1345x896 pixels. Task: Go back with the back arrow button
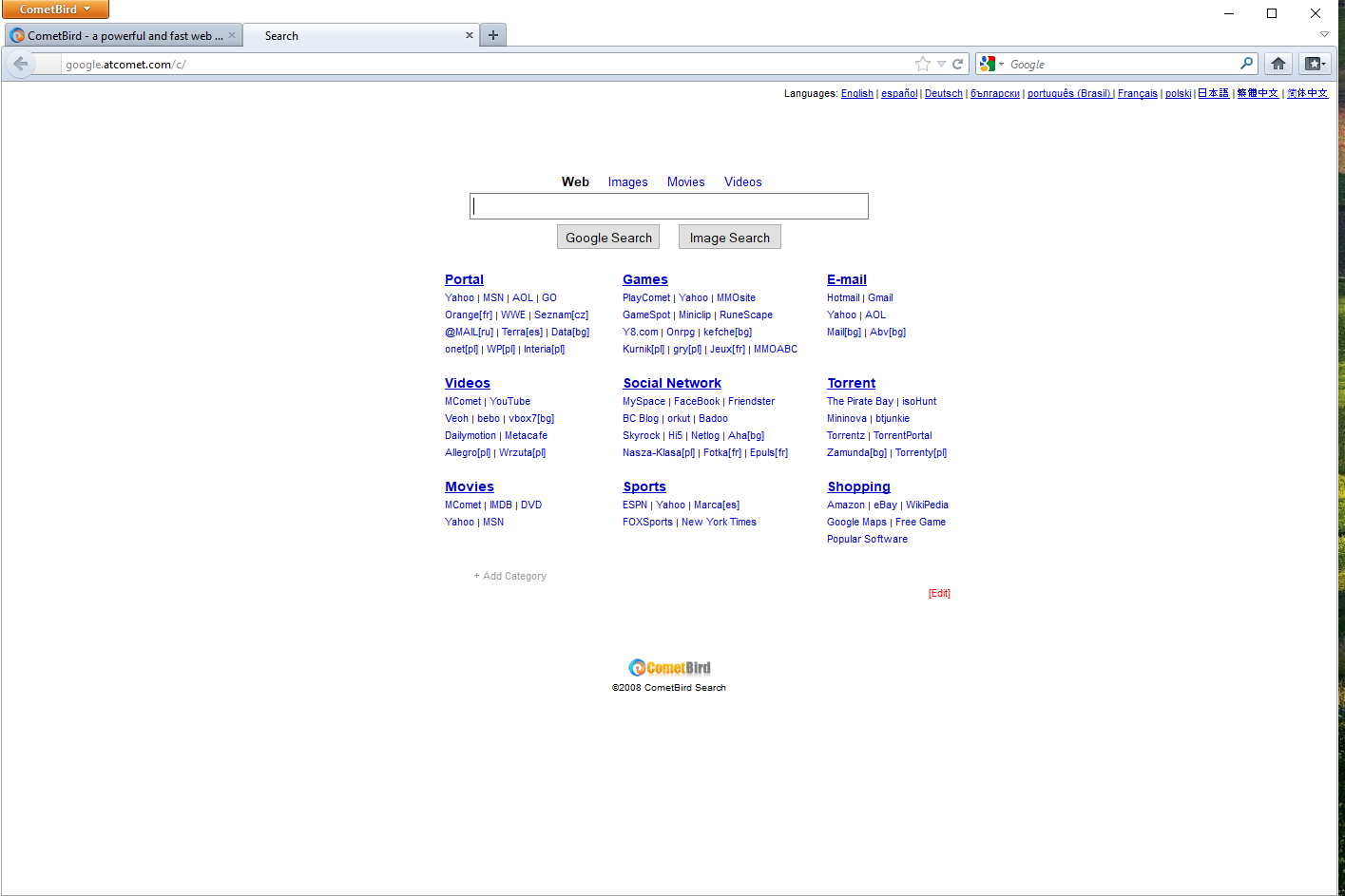[21, 64]
